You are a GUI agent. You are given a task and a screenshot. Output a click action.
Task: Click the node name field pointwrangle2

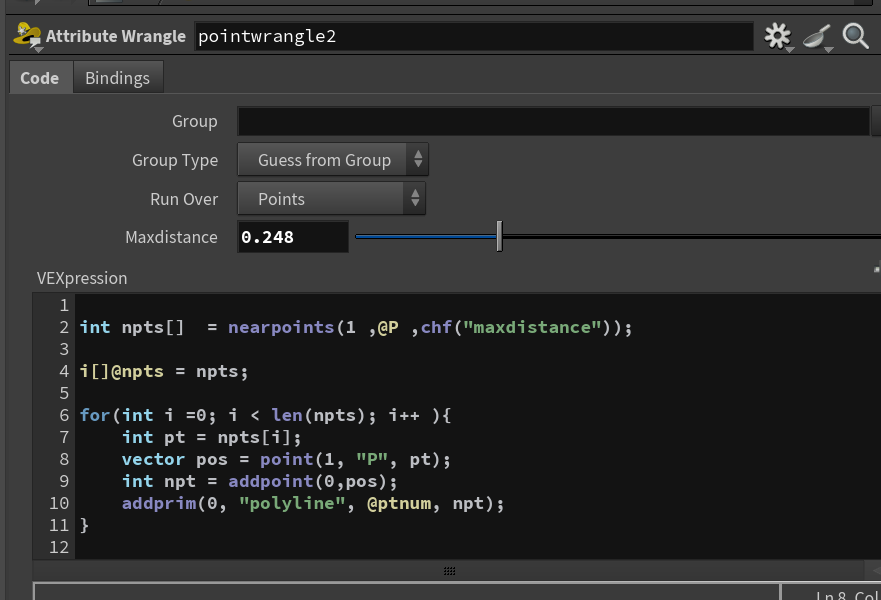click(474, 37)
